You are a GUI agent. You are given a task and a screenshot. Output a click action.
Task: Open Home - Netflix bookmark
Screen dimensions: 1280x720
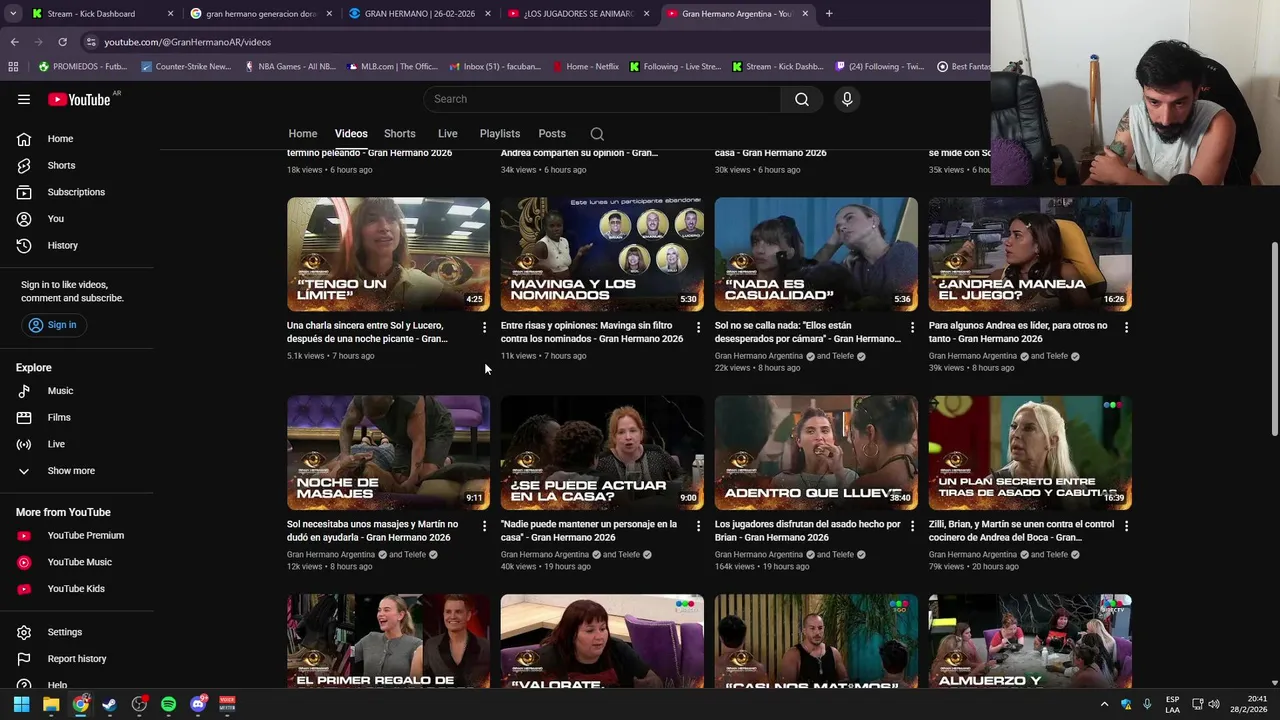pyautogui.click(x=584, y=67)
